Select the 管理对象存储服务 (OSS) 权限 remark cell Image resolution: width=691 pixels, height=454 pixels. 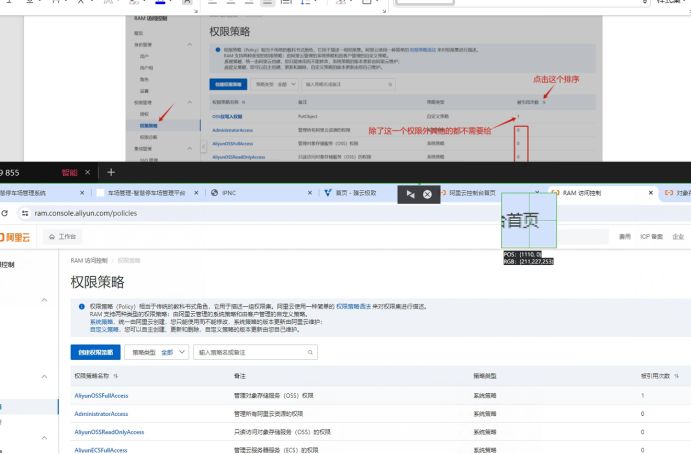pyautogui.click(x=273, y=396)
